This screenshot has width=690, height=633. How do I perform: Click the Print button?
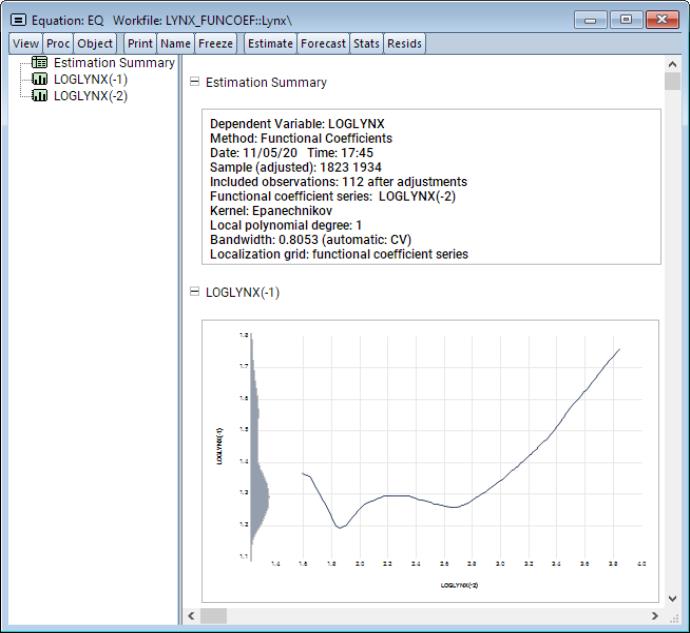pos(140,44)
